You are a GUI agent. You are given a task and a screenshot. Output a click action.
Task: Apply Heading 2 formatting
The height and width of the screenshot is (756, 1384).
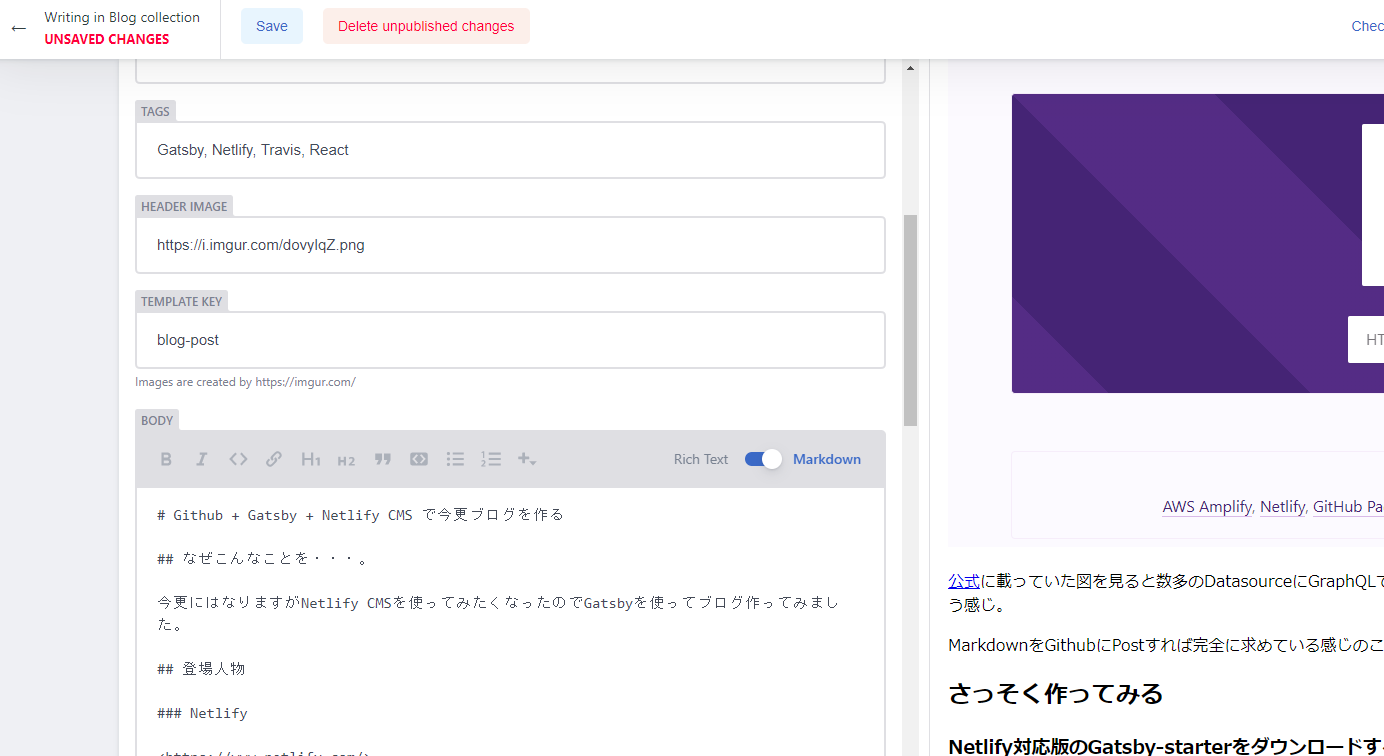click(346, 460)
